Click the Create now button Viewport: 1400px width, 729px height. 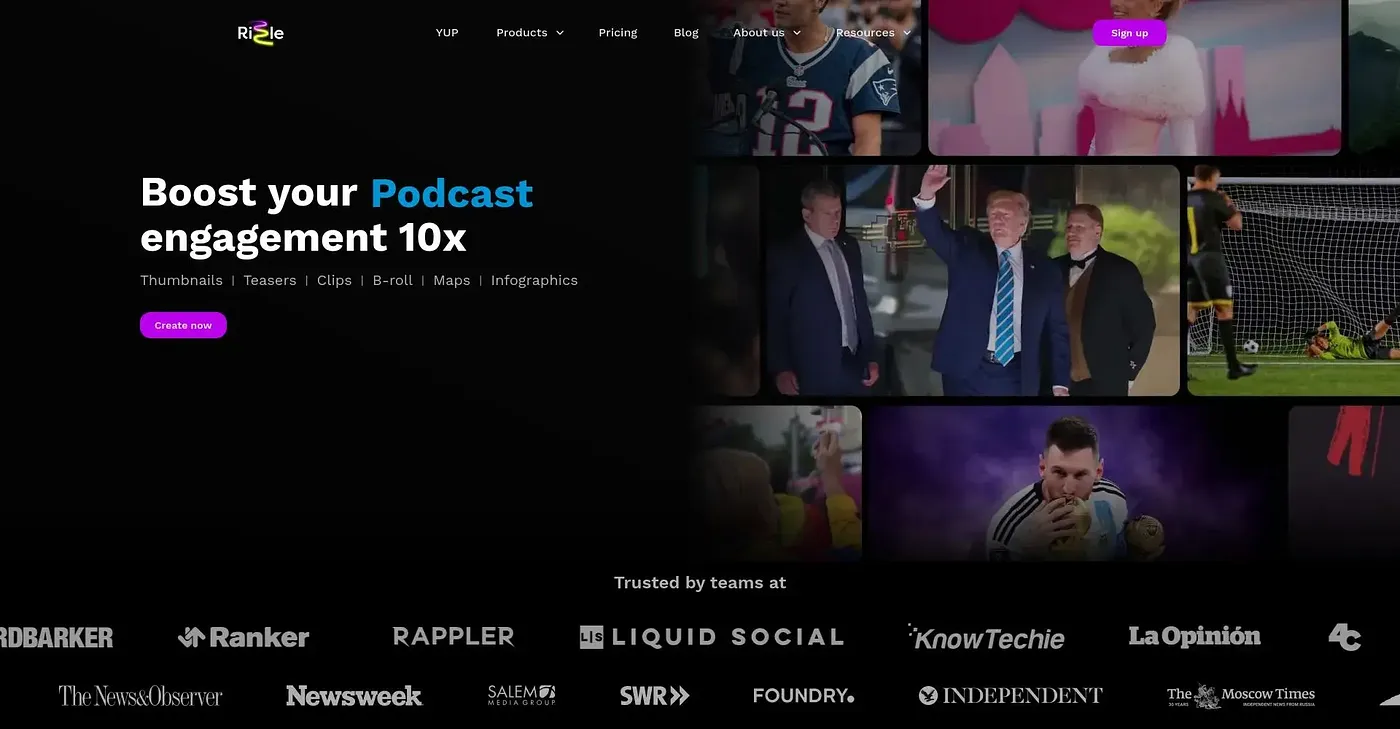pos(183,325)
